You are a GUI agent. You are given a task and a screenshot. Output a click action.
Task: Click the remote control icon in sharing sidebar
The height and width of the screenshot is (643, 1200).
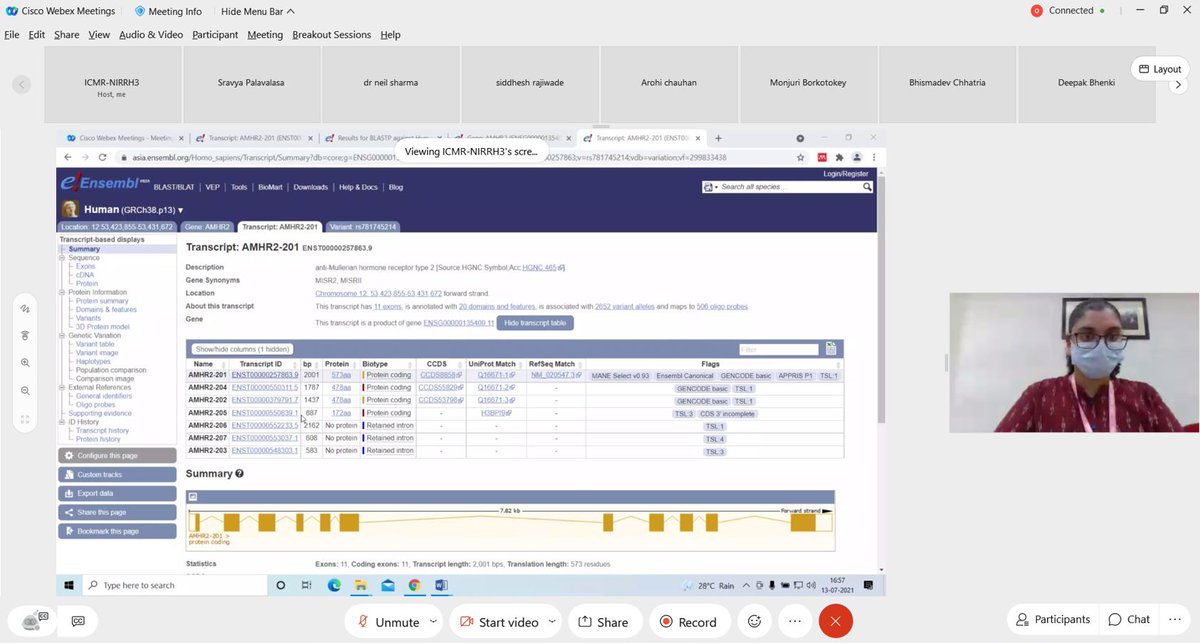pos(24,335)
